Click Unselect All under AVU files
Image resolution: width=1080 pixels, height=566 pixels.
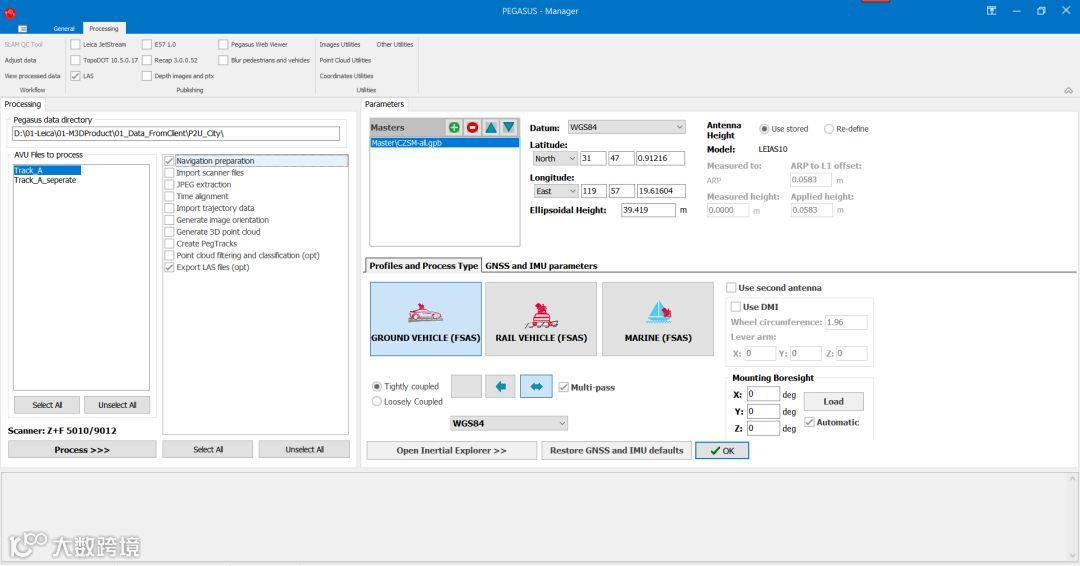(x=117, y=405)
